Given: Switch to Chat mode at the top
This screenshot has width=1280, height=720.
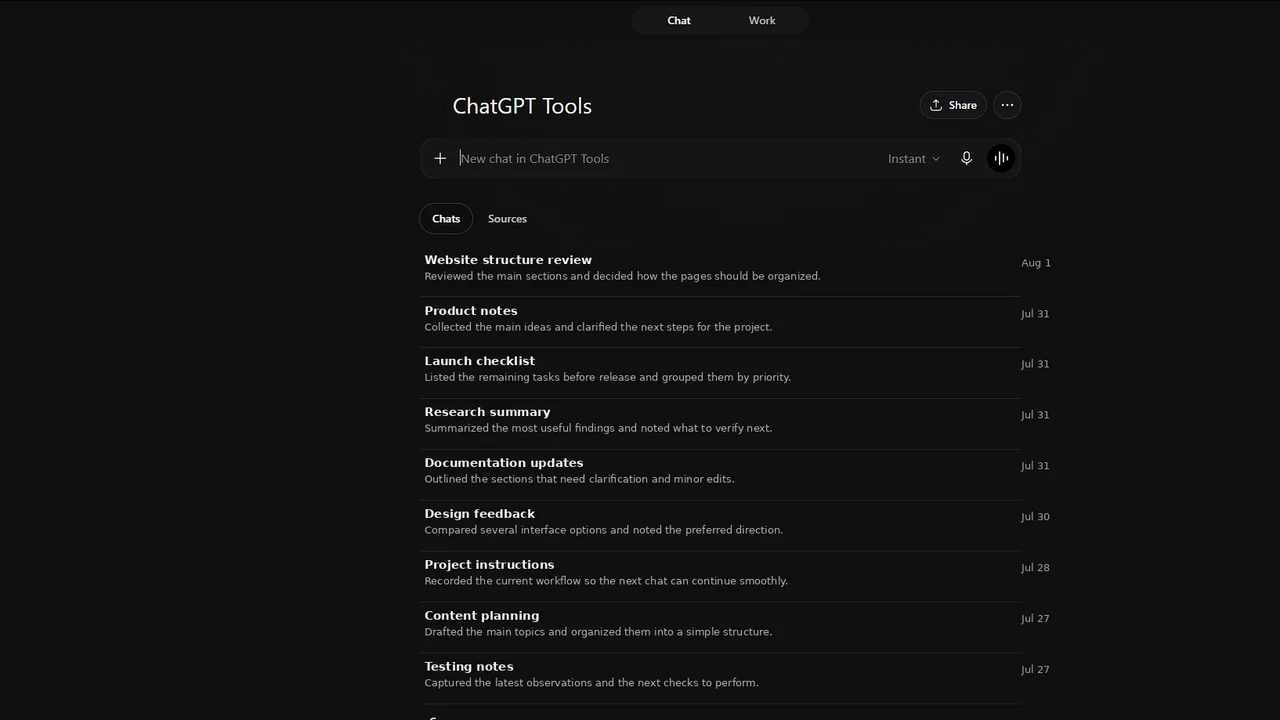Looking at the screenshot, I should 679,20.
